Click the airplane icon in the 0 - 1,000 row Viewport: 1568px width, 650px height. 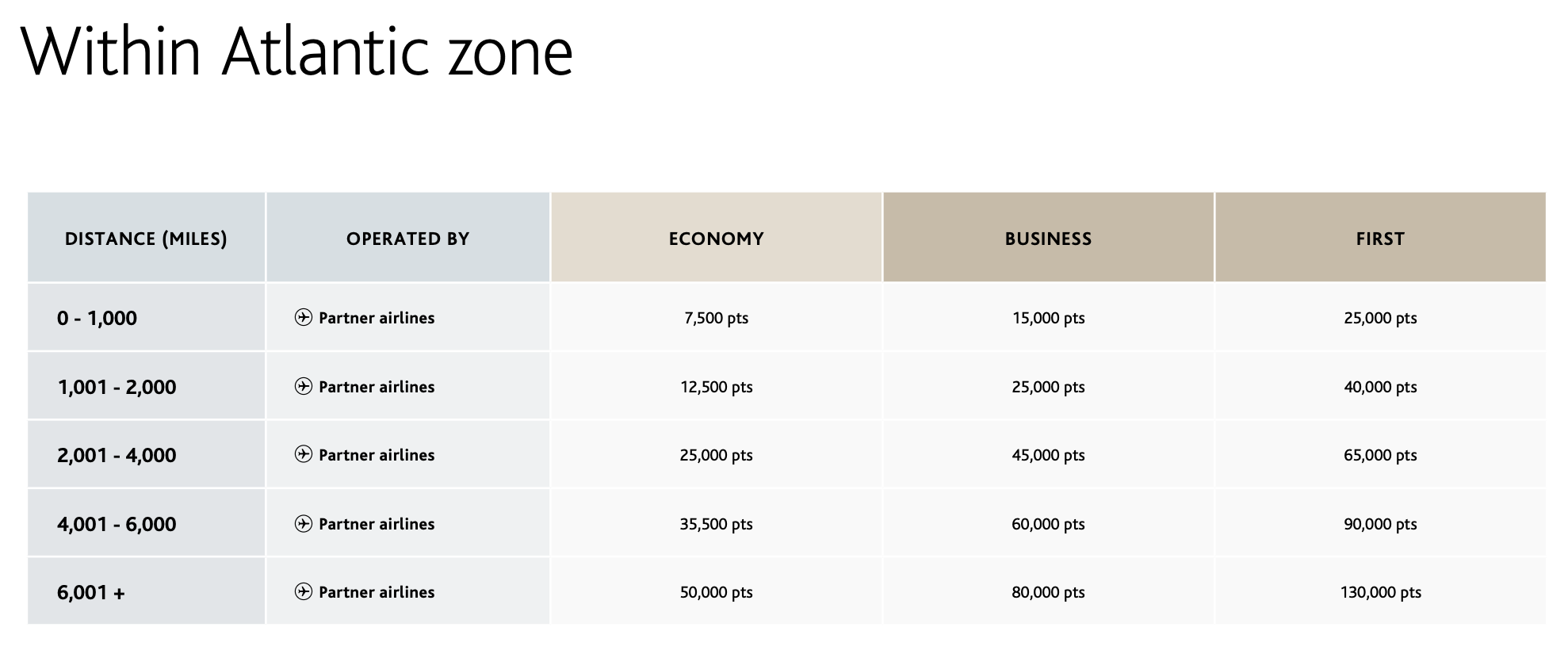click(303, 318)
